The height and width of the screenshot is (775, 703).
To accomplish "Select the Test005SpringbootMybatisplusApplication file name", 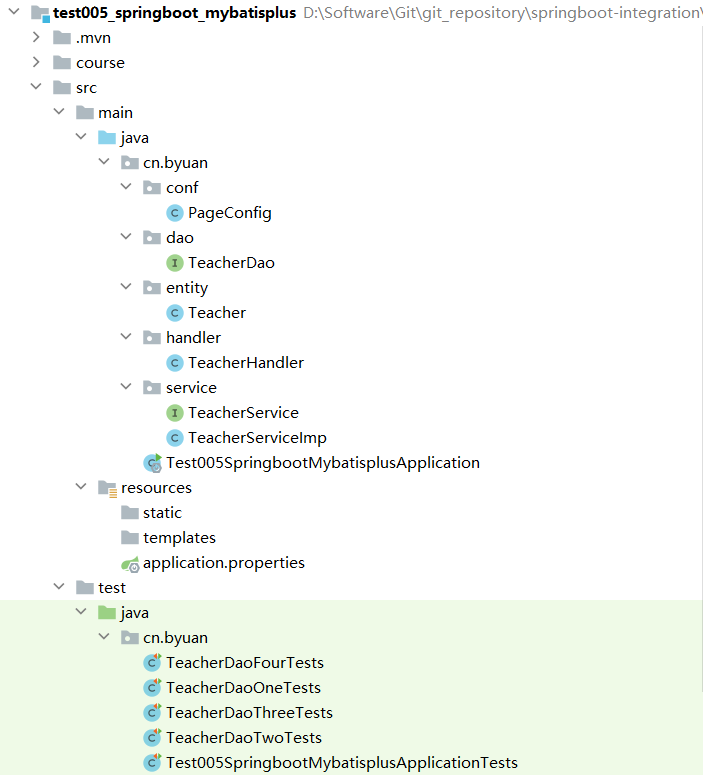I will [x=323, y=463].
